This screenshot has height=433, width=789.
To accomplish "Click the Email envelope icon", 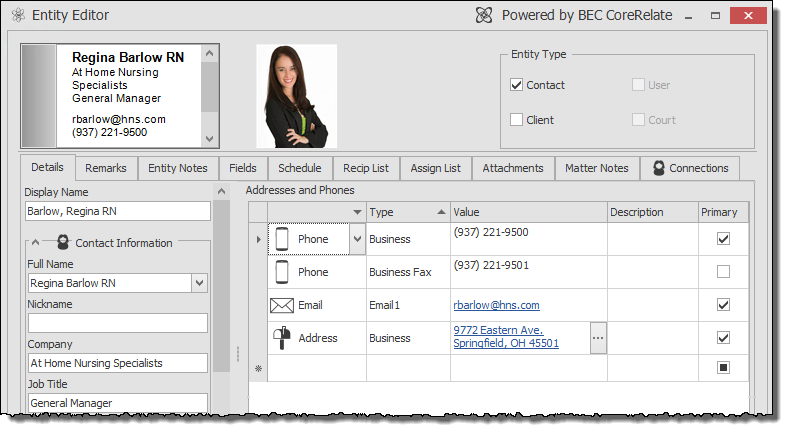I will pyautogui.click(x=282, y=305).
